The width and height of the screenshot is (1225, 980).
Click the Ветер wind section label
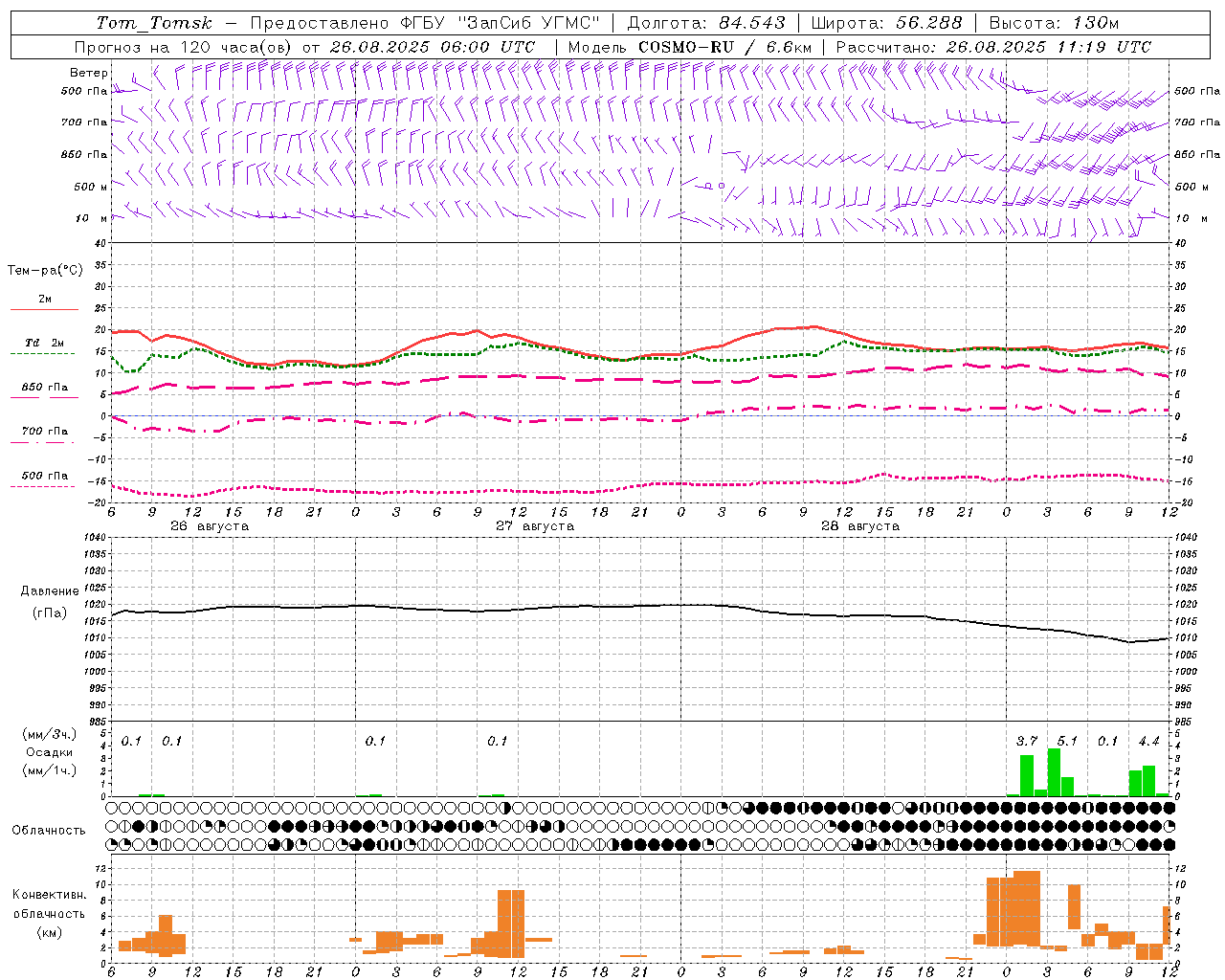click(x=89, y=73)
